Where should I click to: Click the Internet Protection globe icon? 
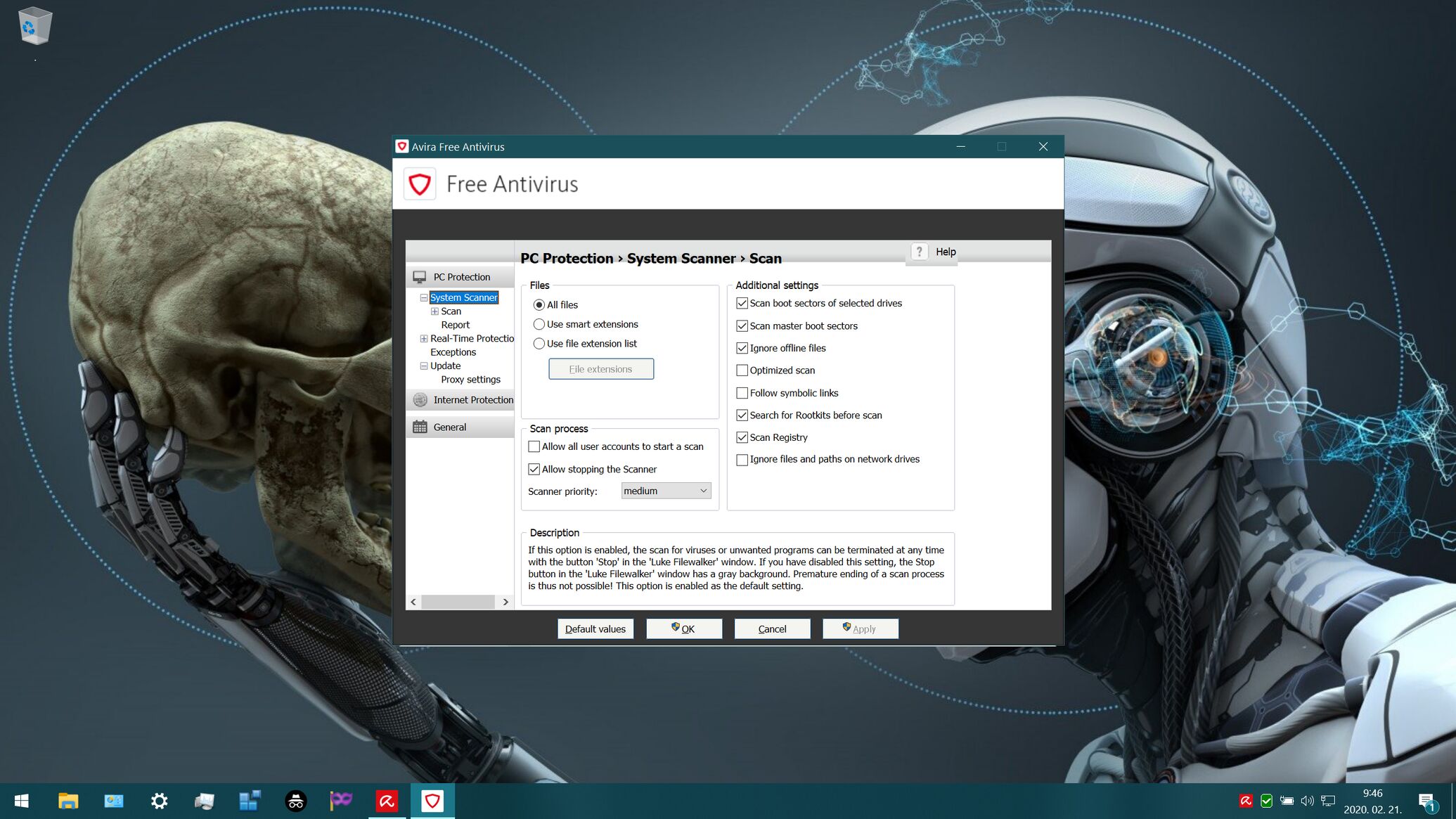tap(420, 400)
